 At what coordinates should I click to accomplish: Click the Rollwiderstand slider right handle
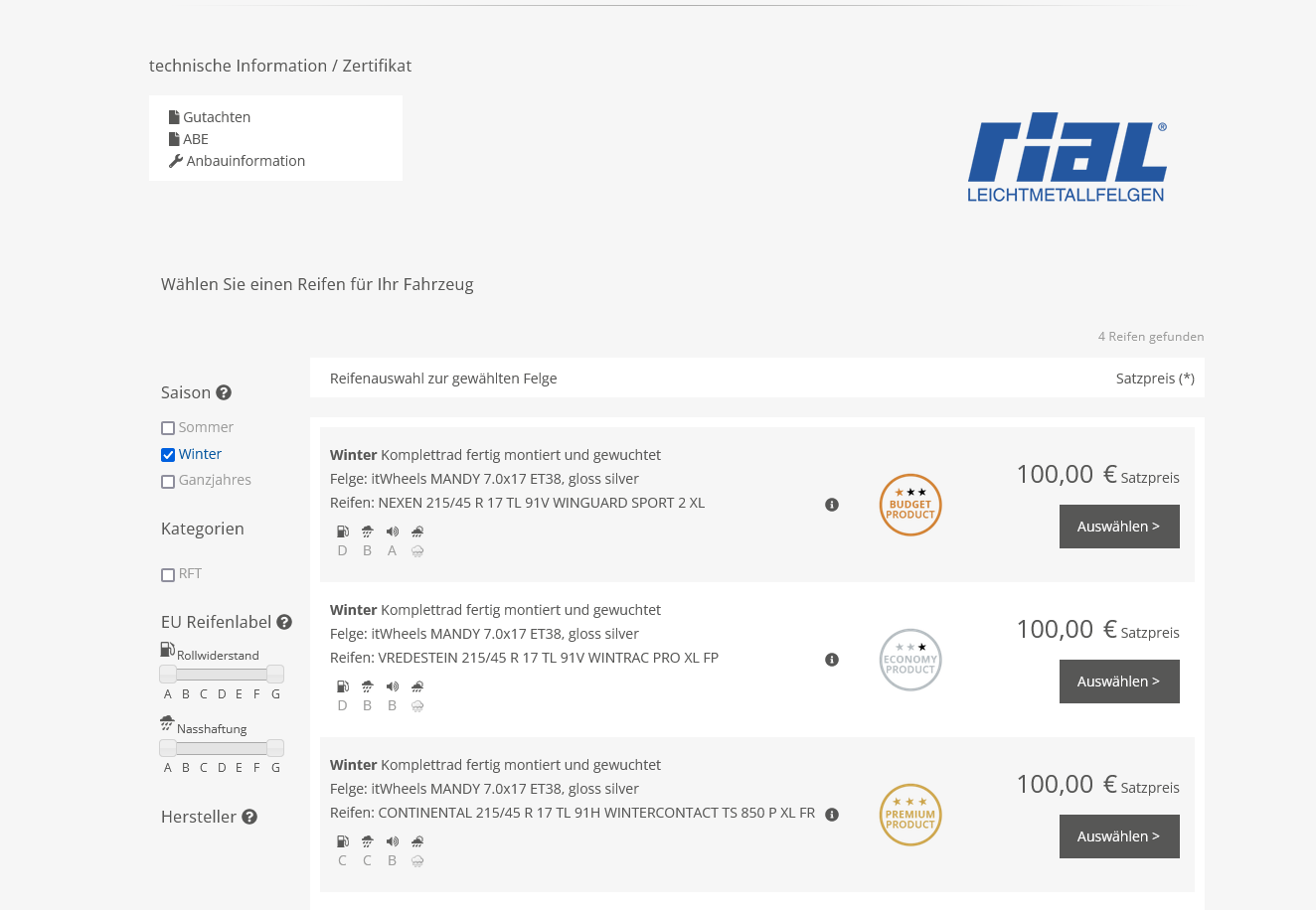(275, 674)
